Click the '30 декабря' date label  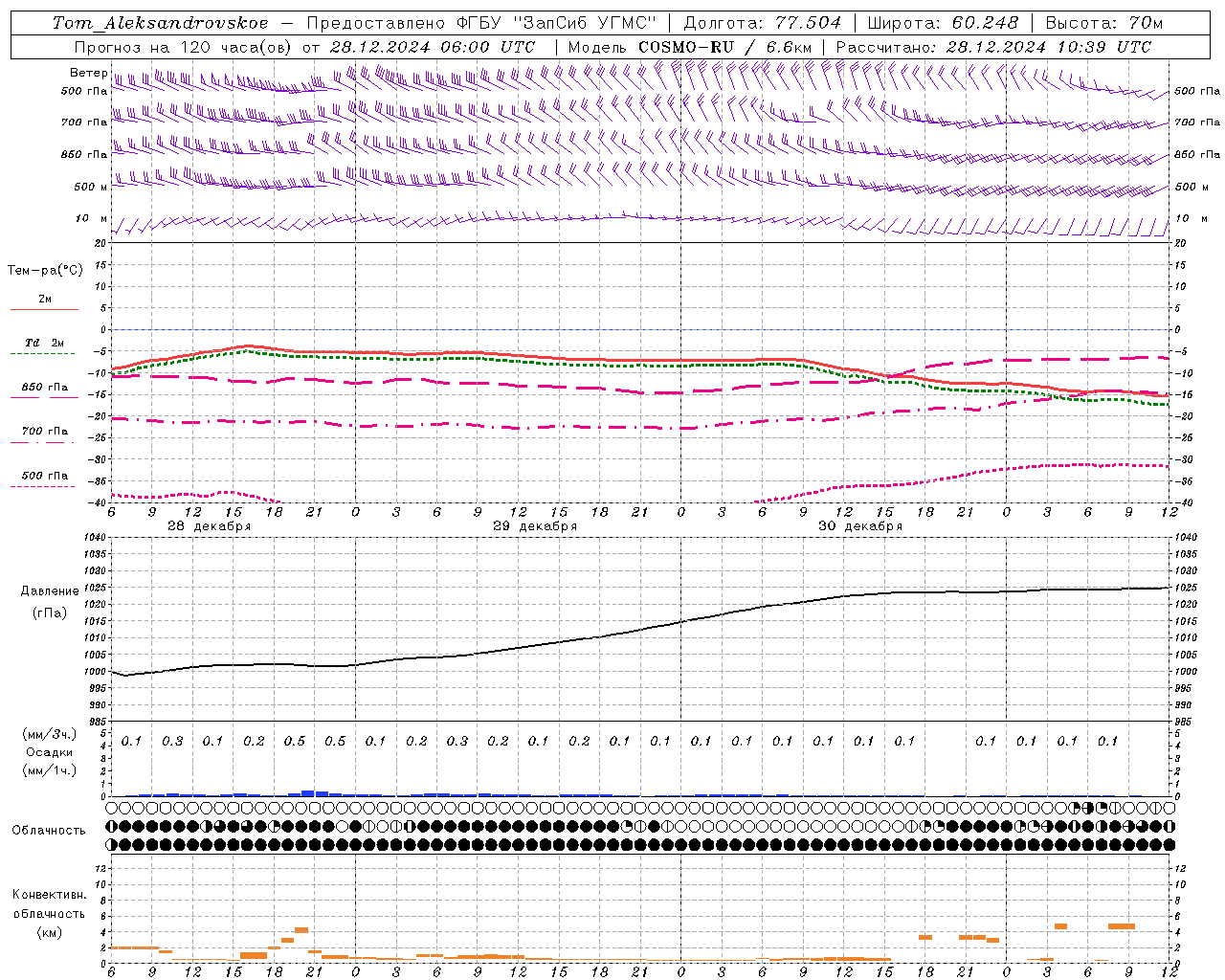click(860, 526)
